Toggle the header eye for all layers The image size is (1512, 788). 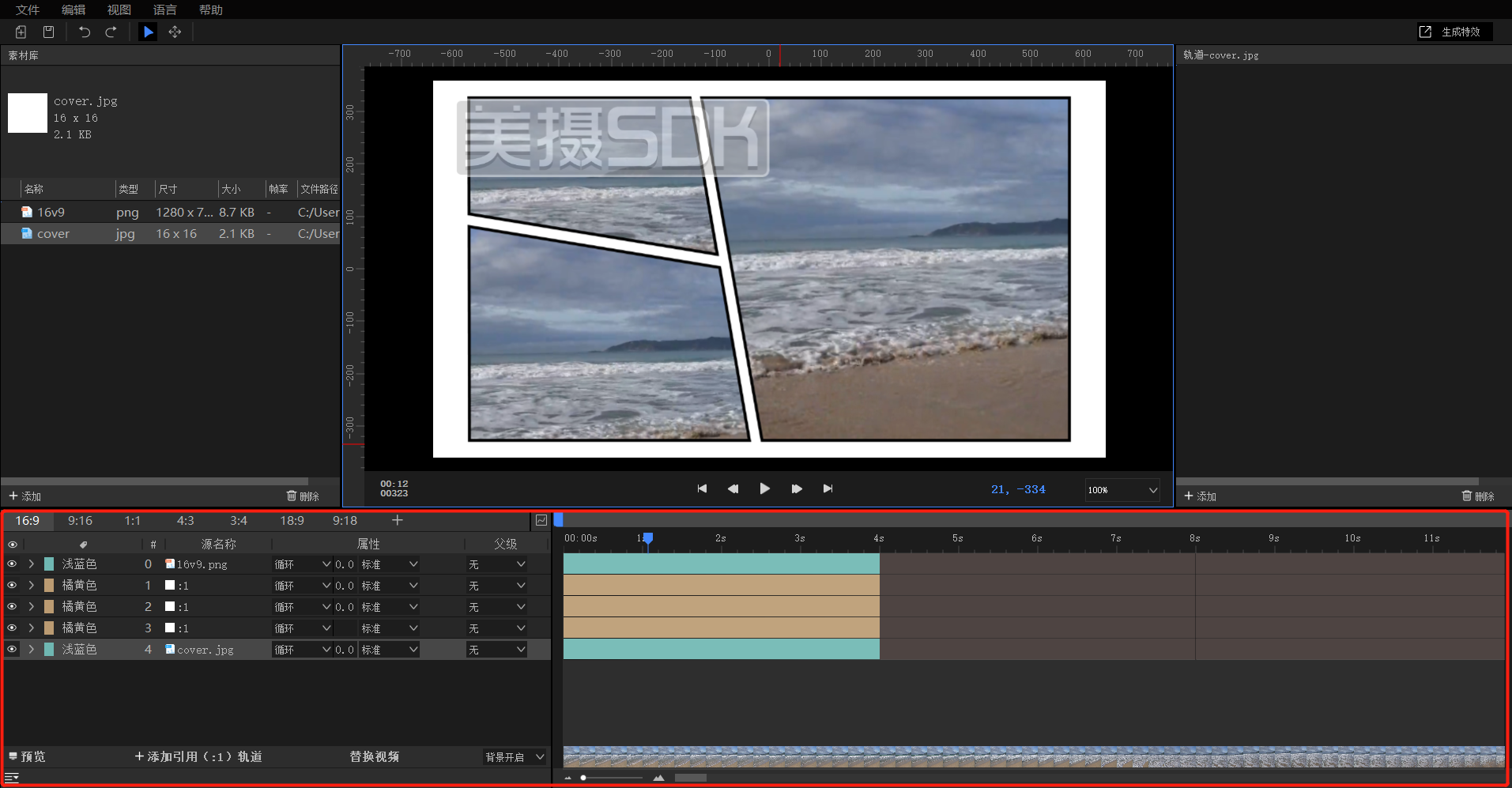(12, 544)
